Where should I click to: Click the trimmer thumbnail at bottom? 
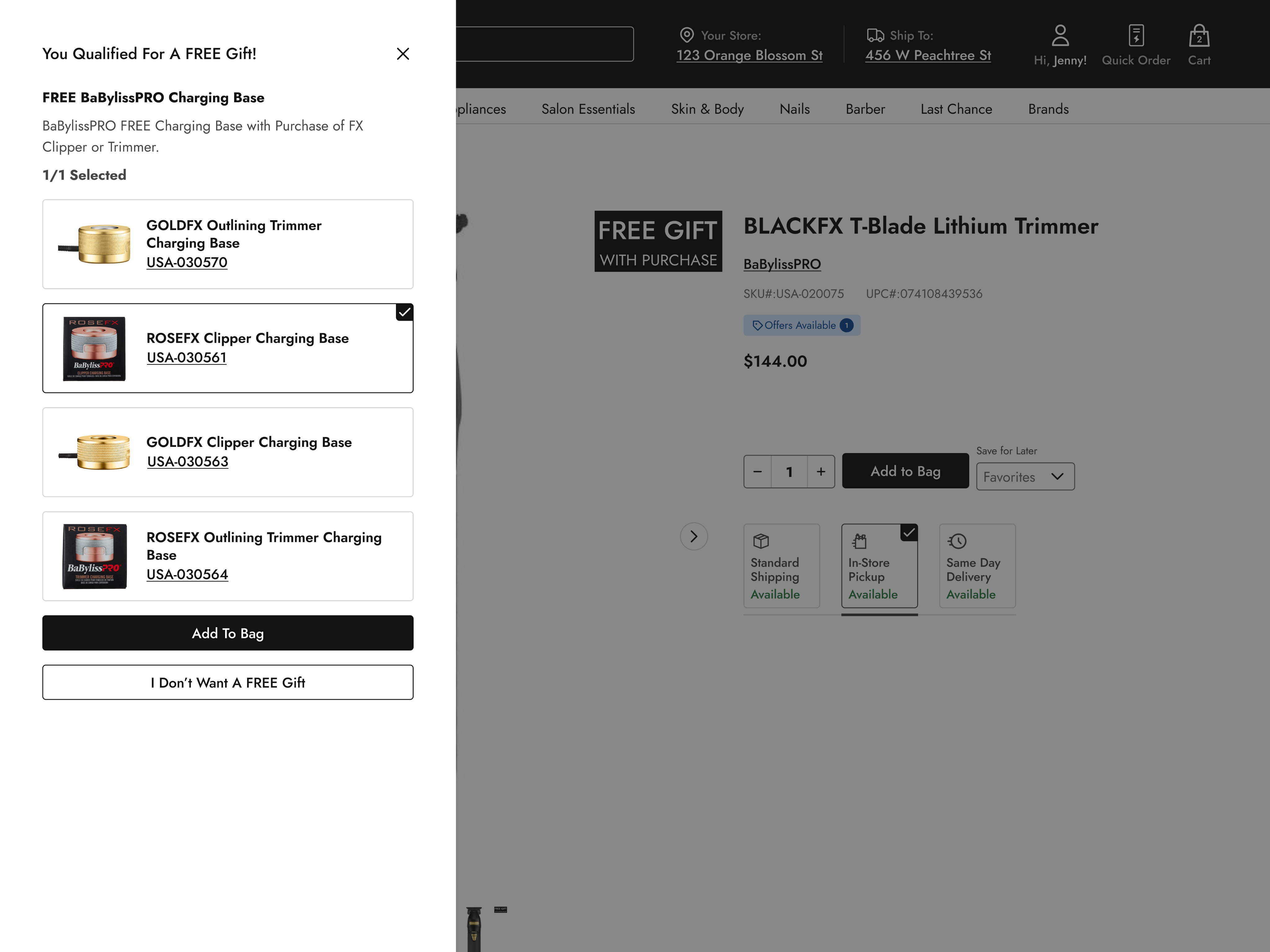click(474, 928)
